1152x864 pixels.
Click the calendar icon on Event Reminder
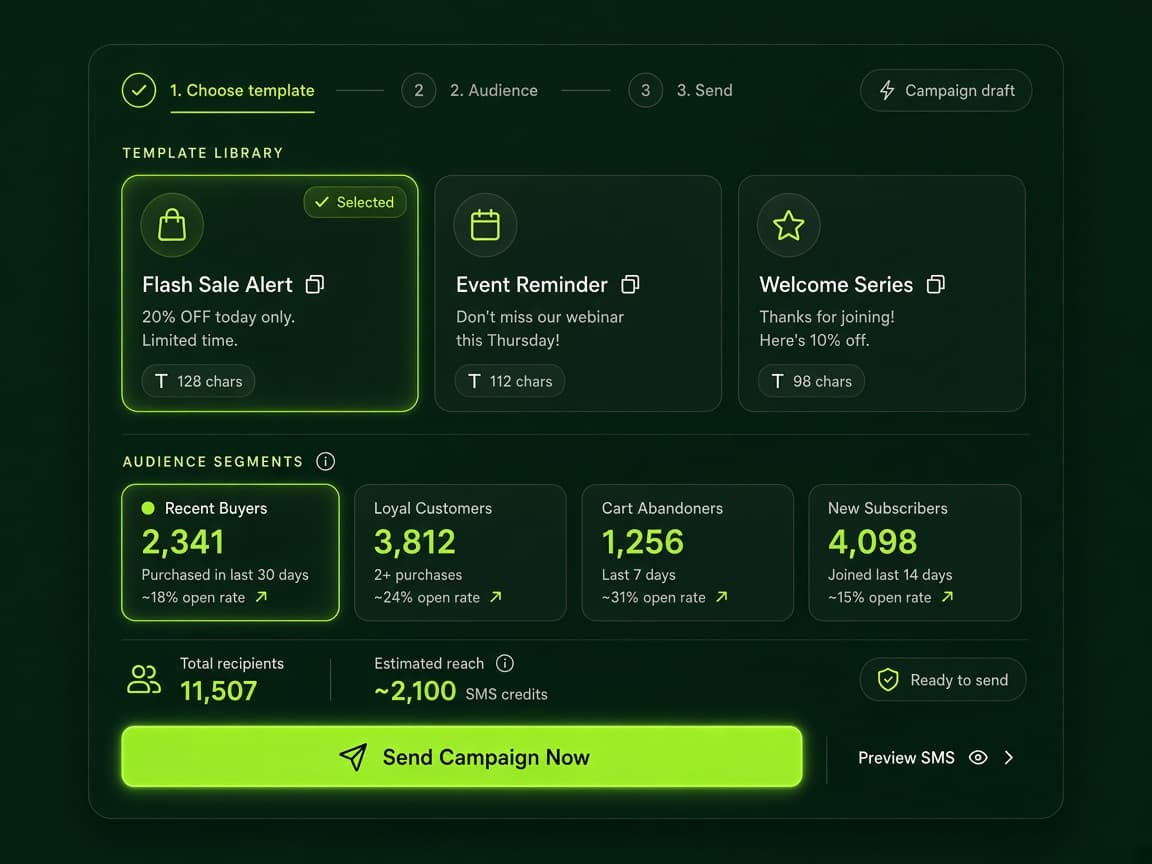point(485,225)
